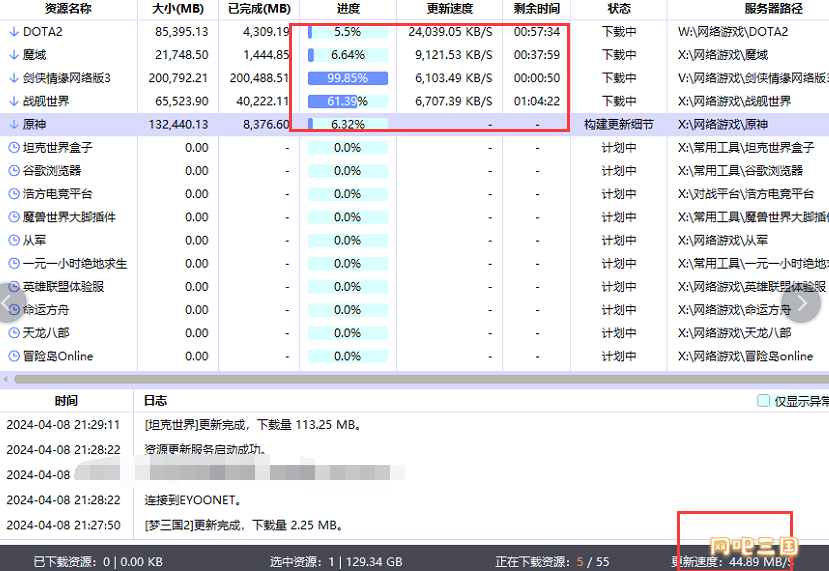Click the W:\网络游戏\DOTA2 server path
Viewport: 829px width, 571px height.
pyautogui.click(x=733, y=32)
